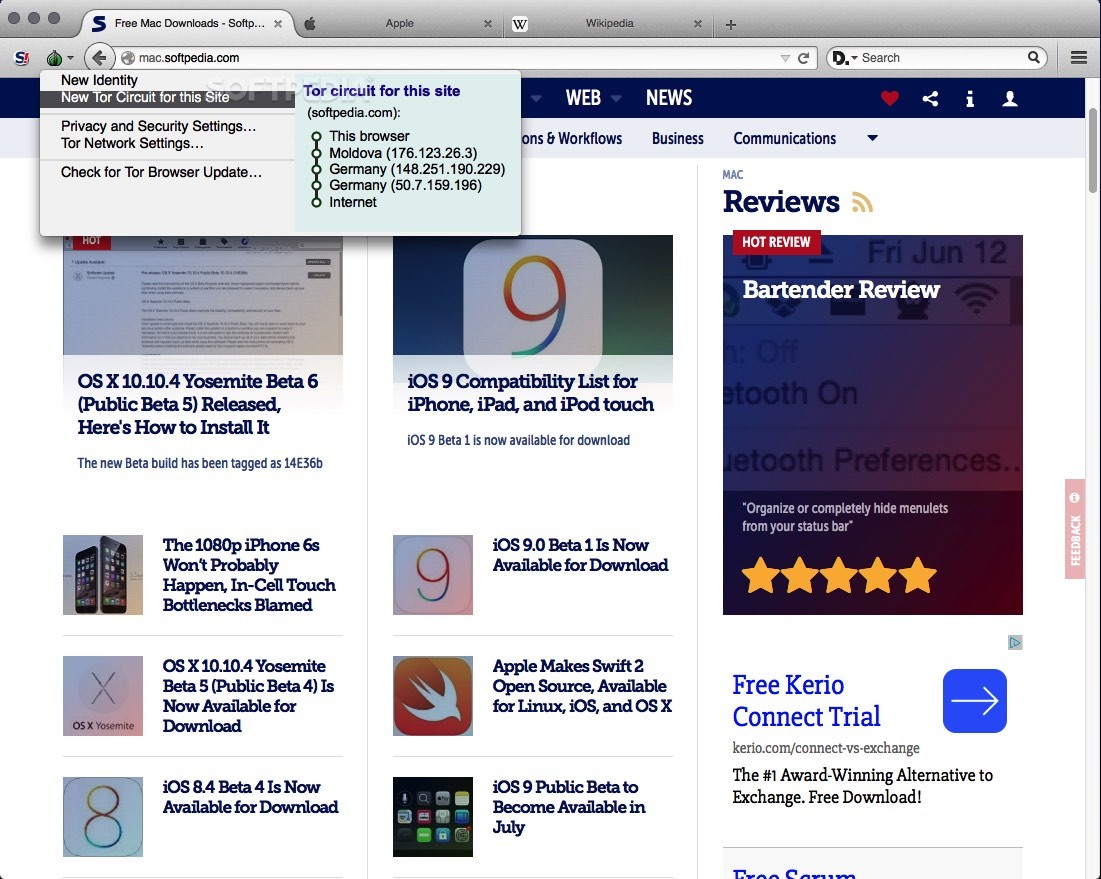The image size is (1101, 879).
Task: Reload the page with the refresh icon
Action: coord(804,58)
